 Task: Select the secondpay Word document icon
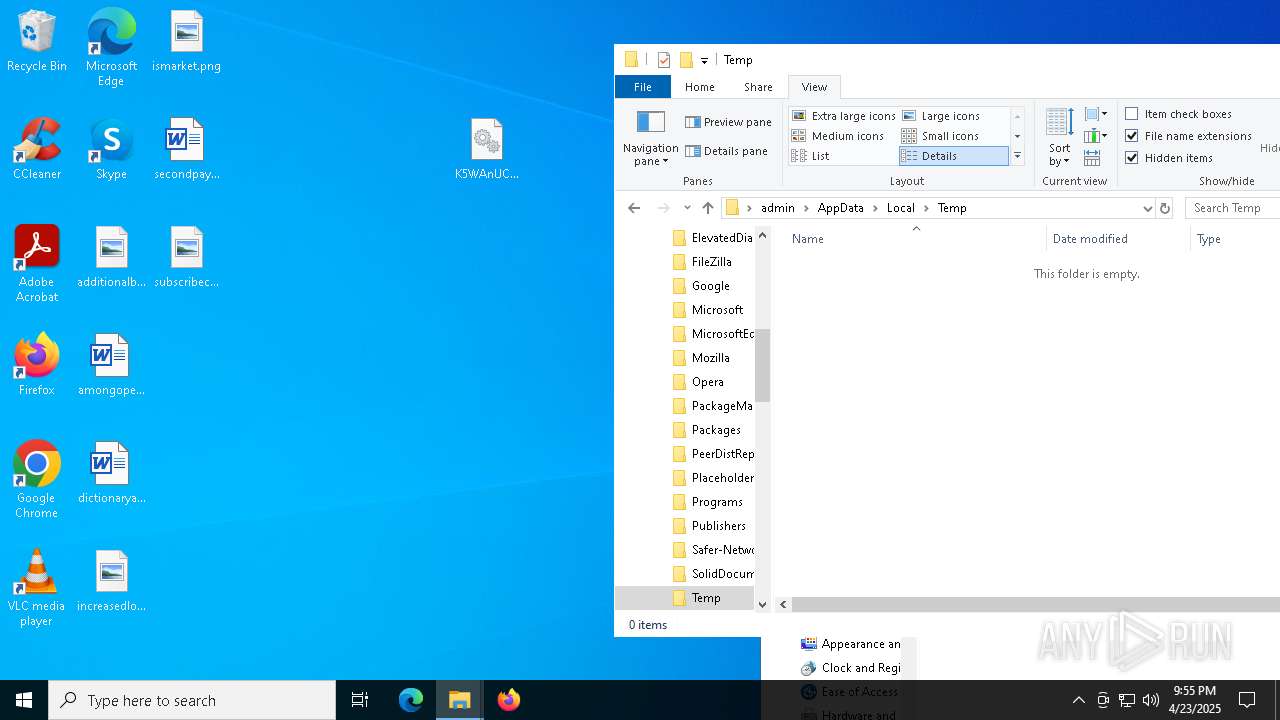click(187, 150)
